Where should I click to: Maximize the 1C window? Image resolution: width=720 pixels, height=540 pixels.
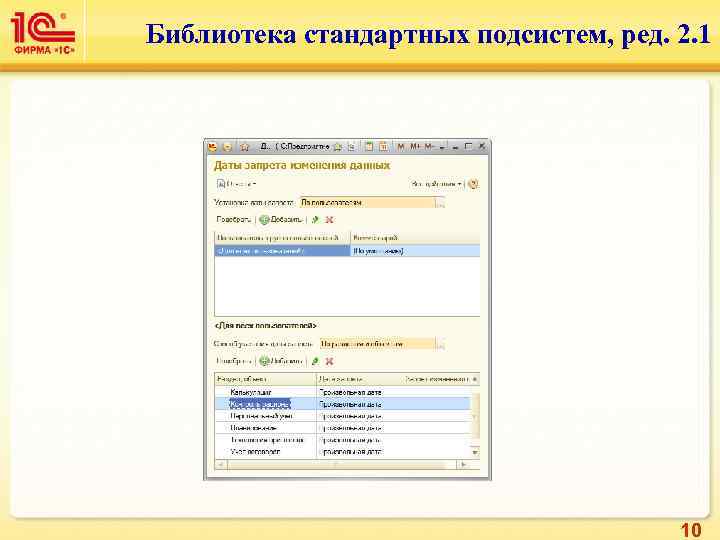[x=468, y=146]
